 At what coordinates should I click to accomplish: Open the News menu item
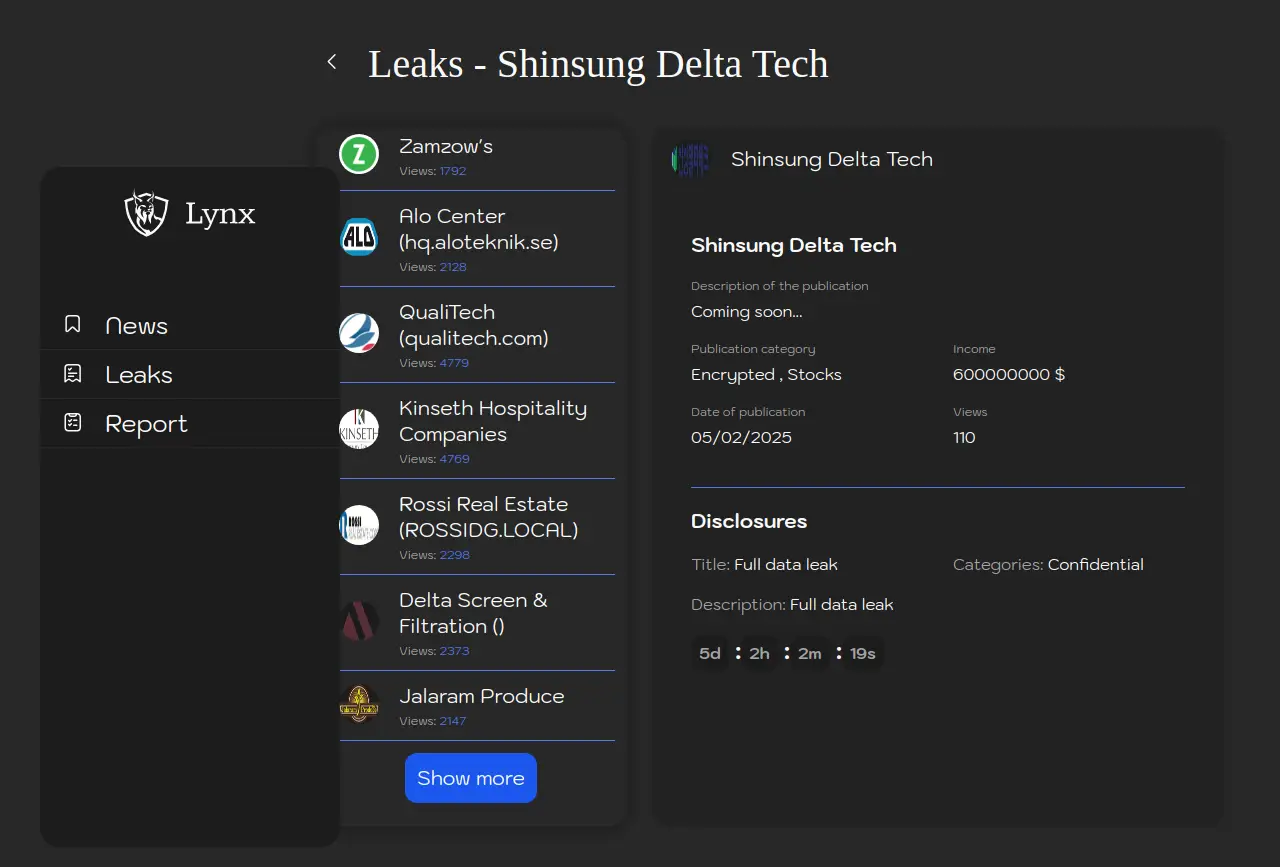(137, 326)
